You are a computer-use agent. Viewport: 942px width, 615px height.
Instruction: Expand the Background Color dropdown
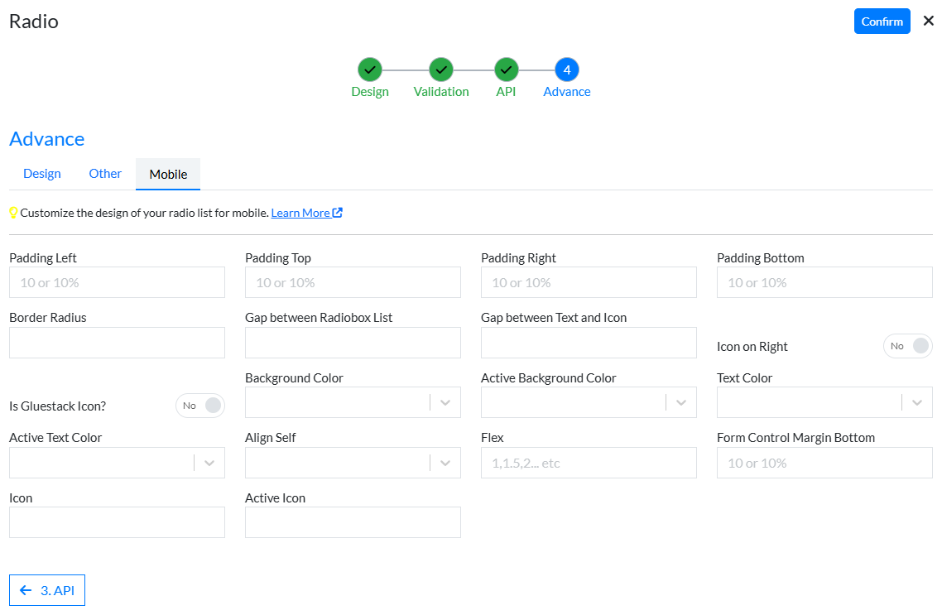tap(445, 402)
